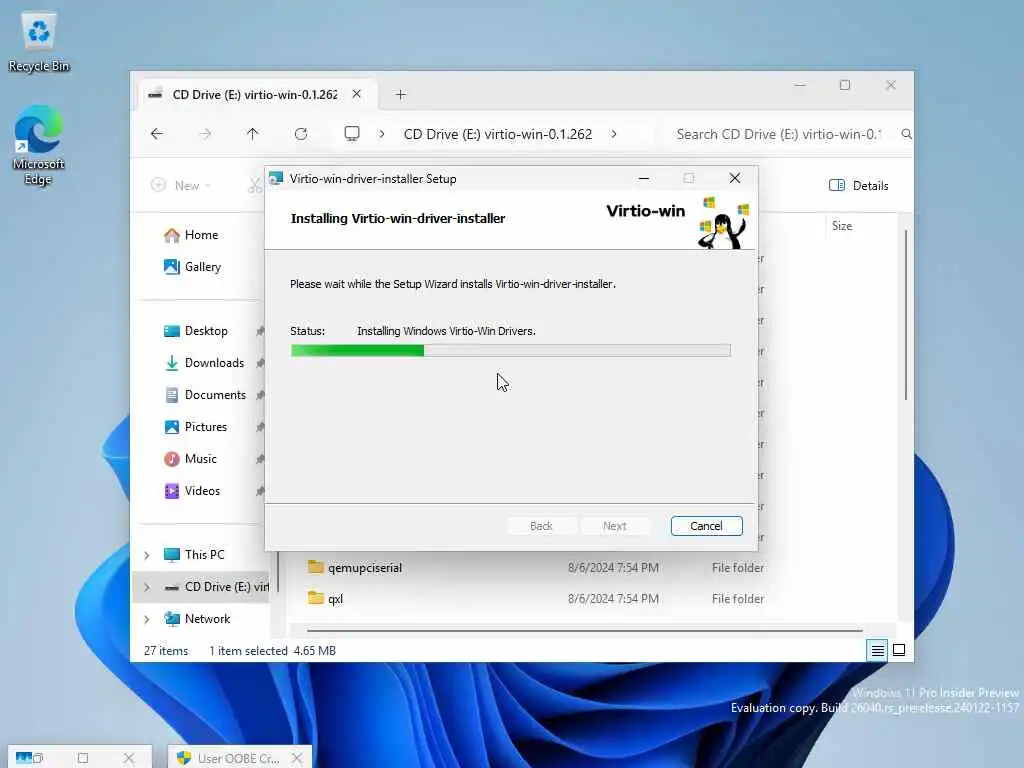The height and width of the screenshot is (768, 1024).
Task: Click the Virtio-win Setup title bar icon
Action: tap(276, 178)
